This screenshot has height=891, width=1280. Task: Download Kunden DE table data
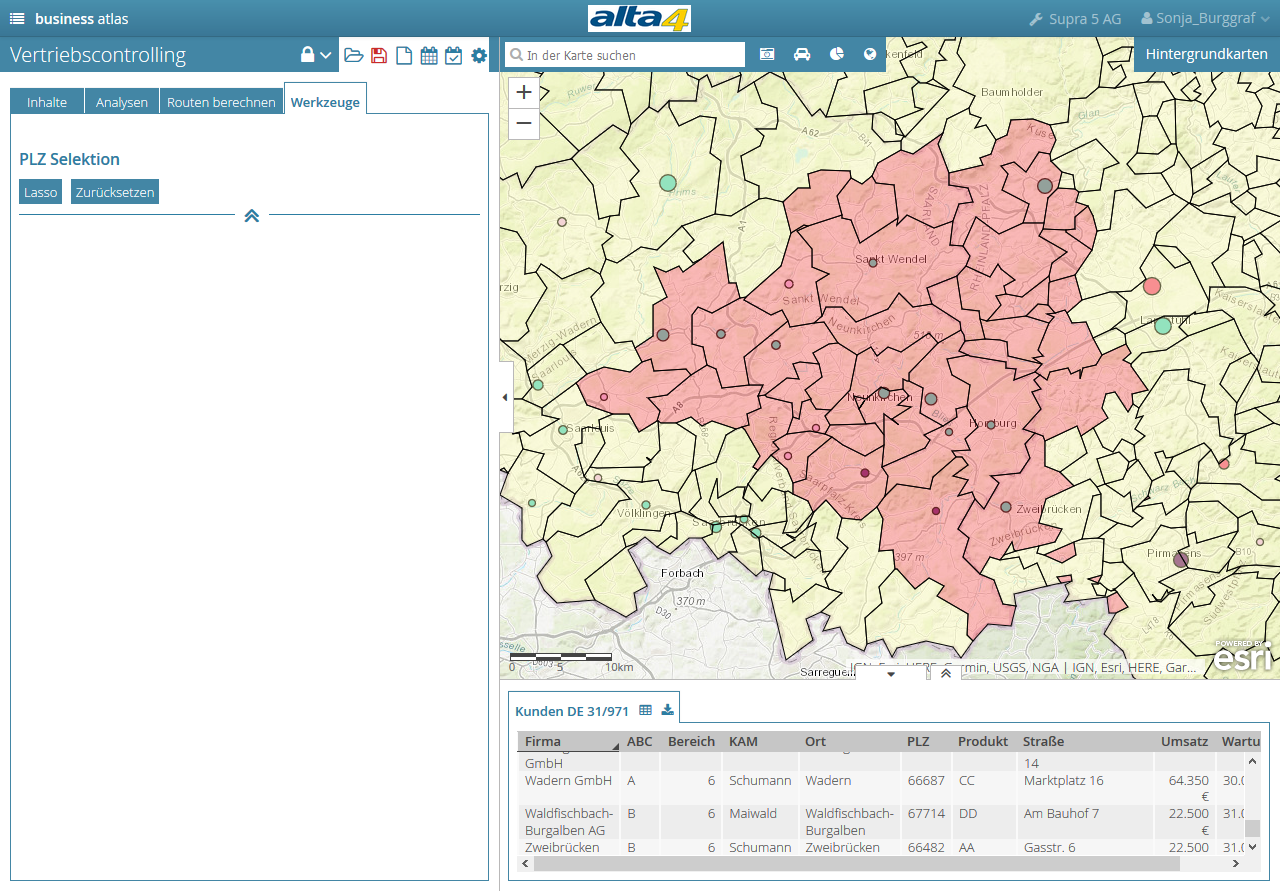coord(668,710)
